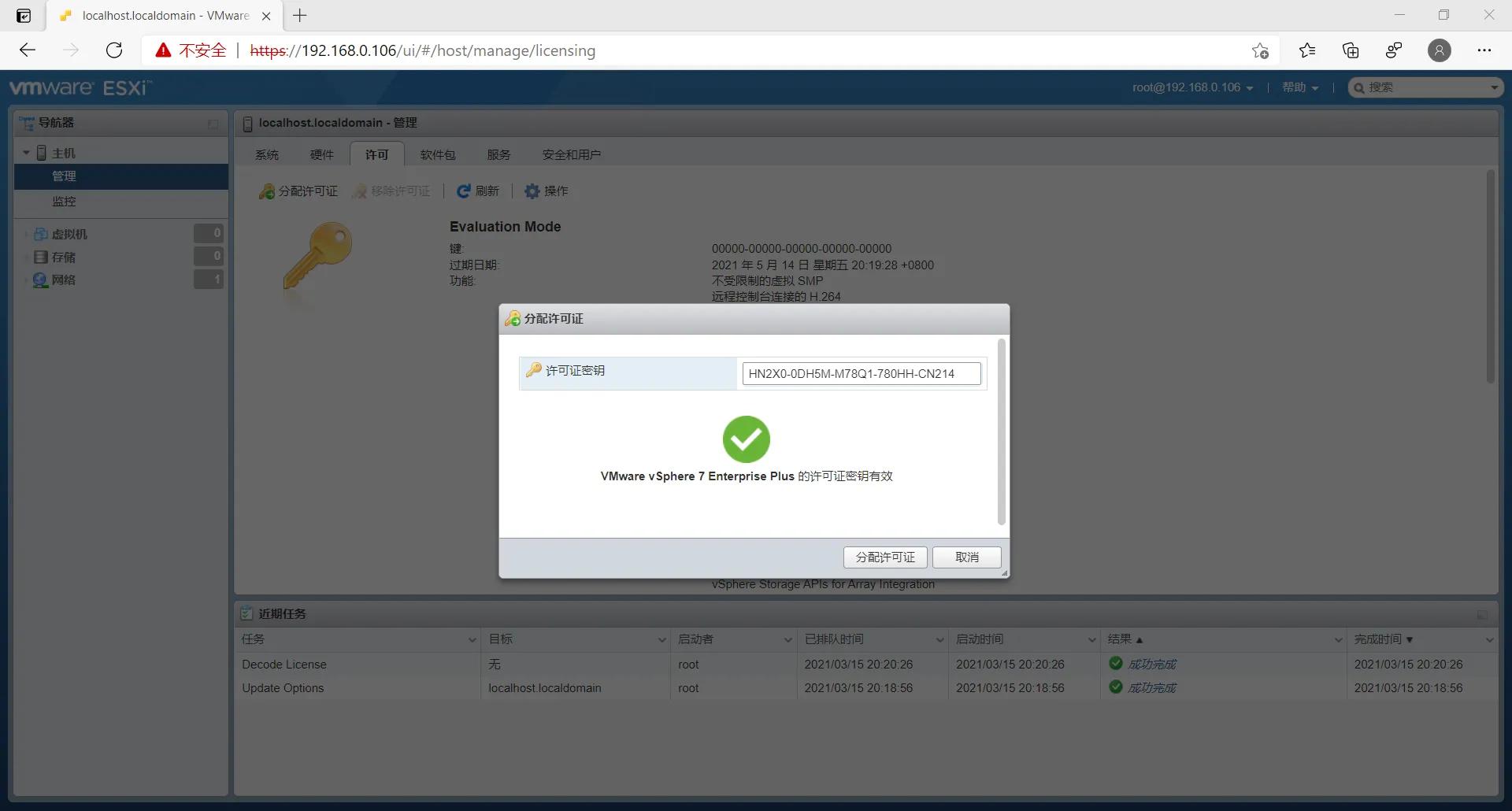Click 取消 to cancel the dialog
The width and height of the screenshot is (1512, 811).
(967, 557)
